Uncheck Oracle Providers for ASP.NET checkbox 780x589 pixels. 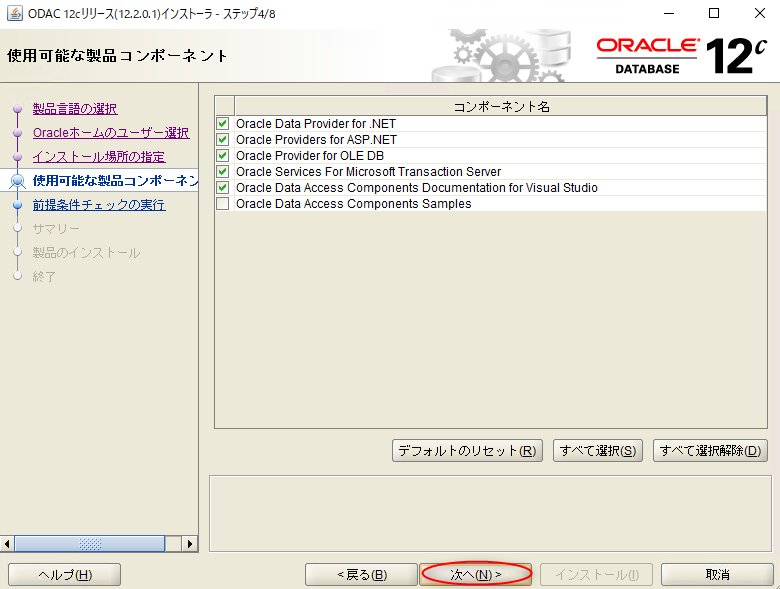(223, 139)
